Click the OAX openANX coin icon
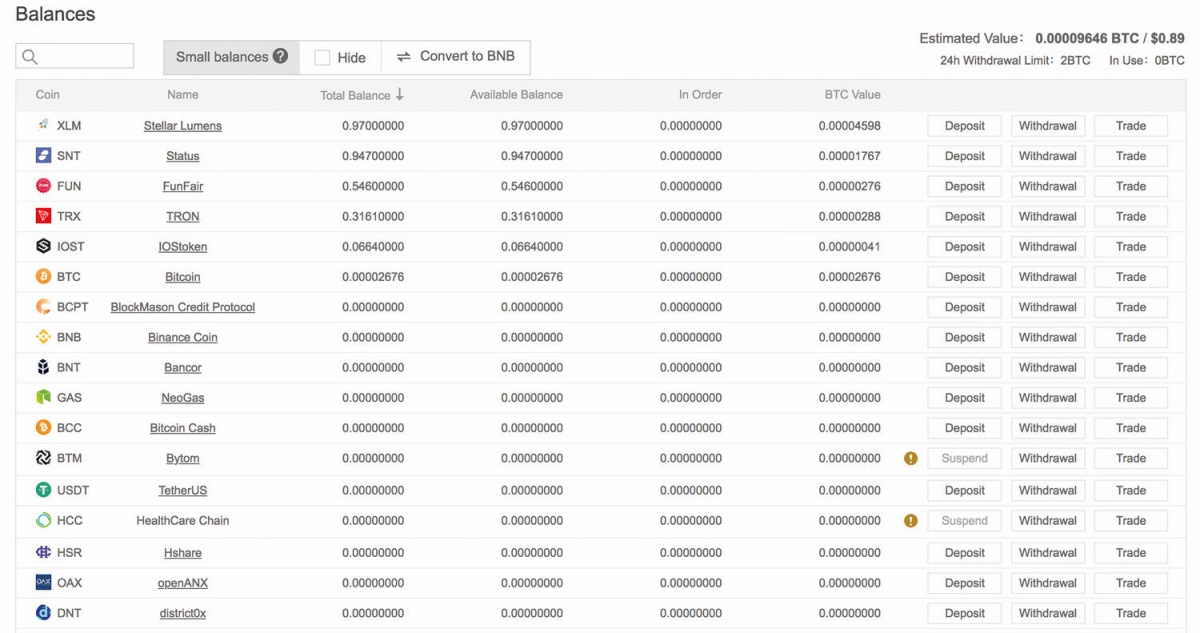The height and width of the screenshot is (633, 1200). (x=43, y=582)
